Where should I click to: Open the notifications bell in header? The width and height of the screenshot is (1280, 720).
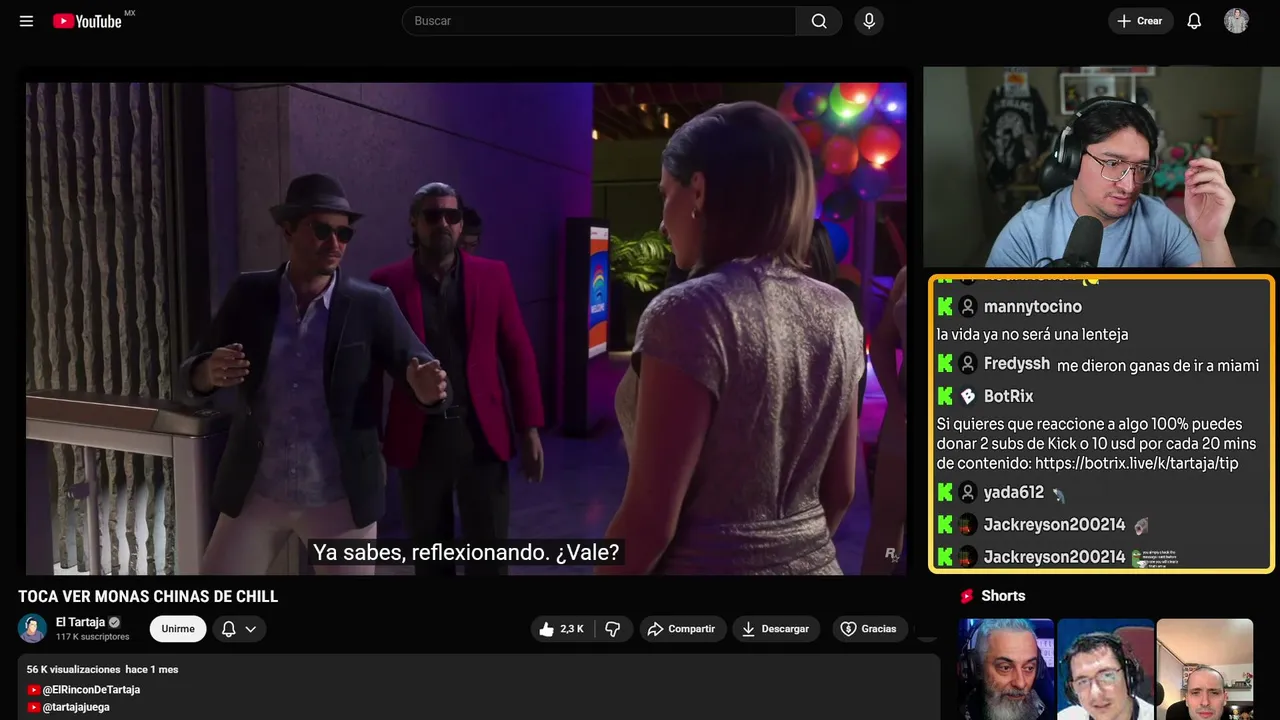pyautogui.click(x=1194, y=21)
